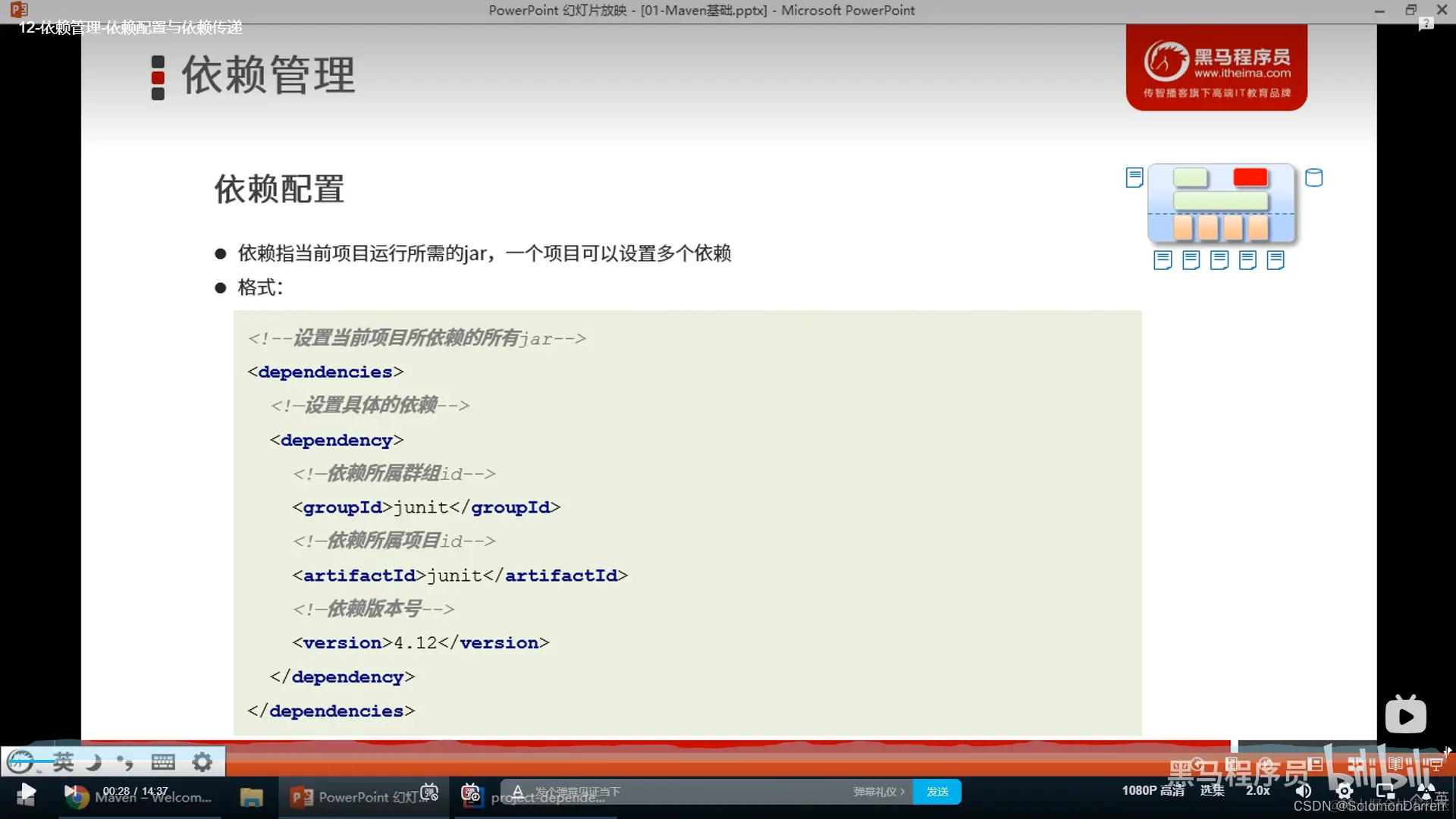Image resolution: width=1456 pixels, height=819 pixels.
Task: Open the 选集 episode list
Action: point(1212,790)
